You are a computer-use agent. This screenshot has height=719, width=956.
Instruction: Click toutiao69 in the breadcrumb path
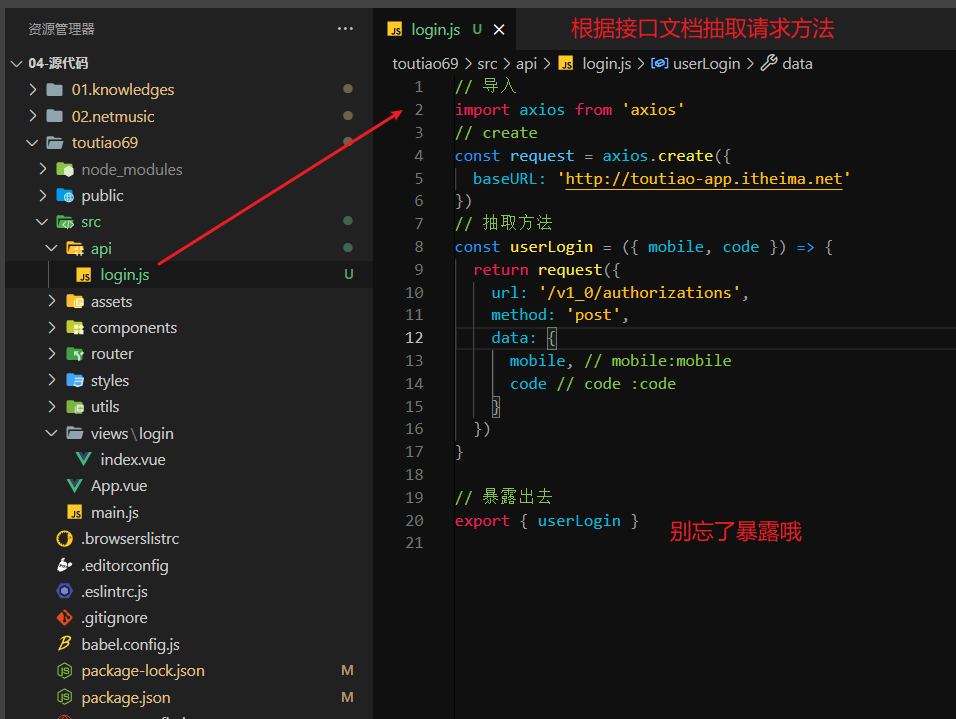click(x=425, y=63)
